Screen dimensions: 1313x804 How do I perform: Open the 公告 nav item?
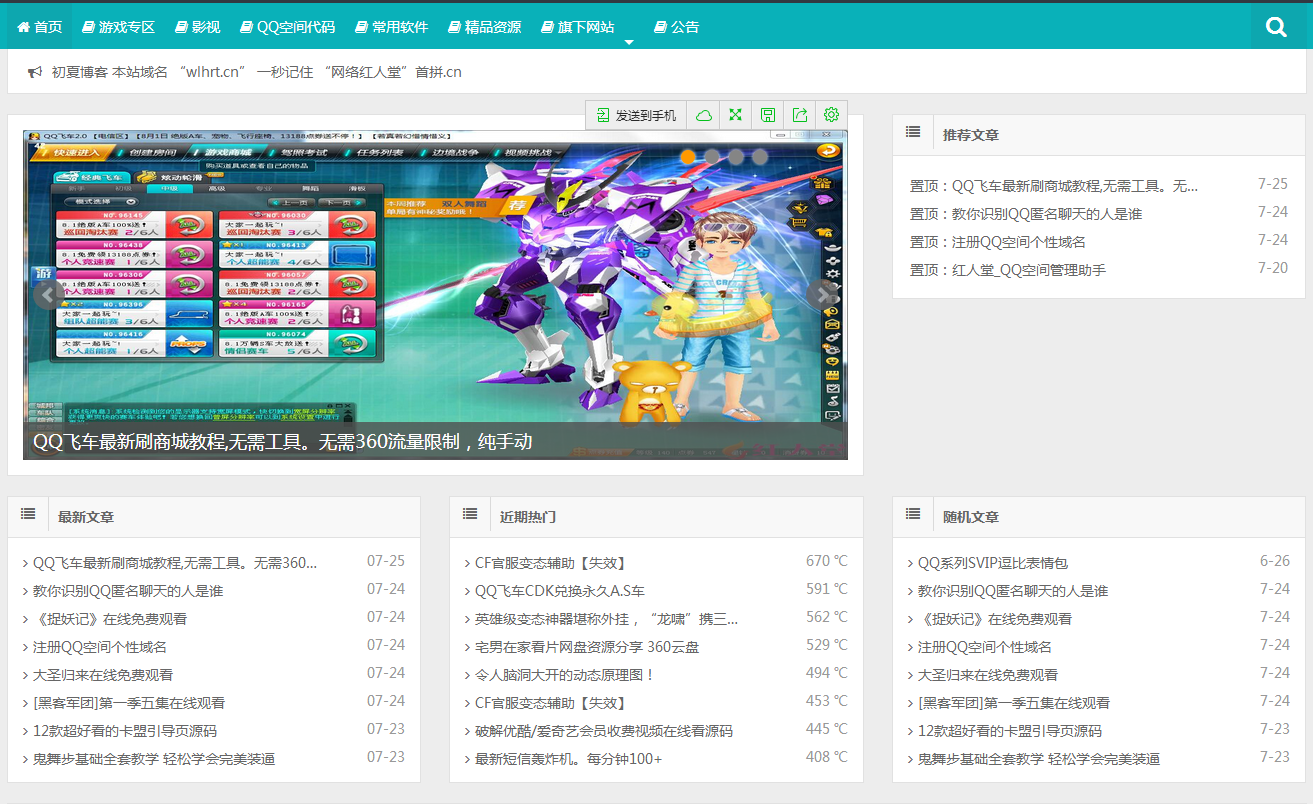click(677, 27)
